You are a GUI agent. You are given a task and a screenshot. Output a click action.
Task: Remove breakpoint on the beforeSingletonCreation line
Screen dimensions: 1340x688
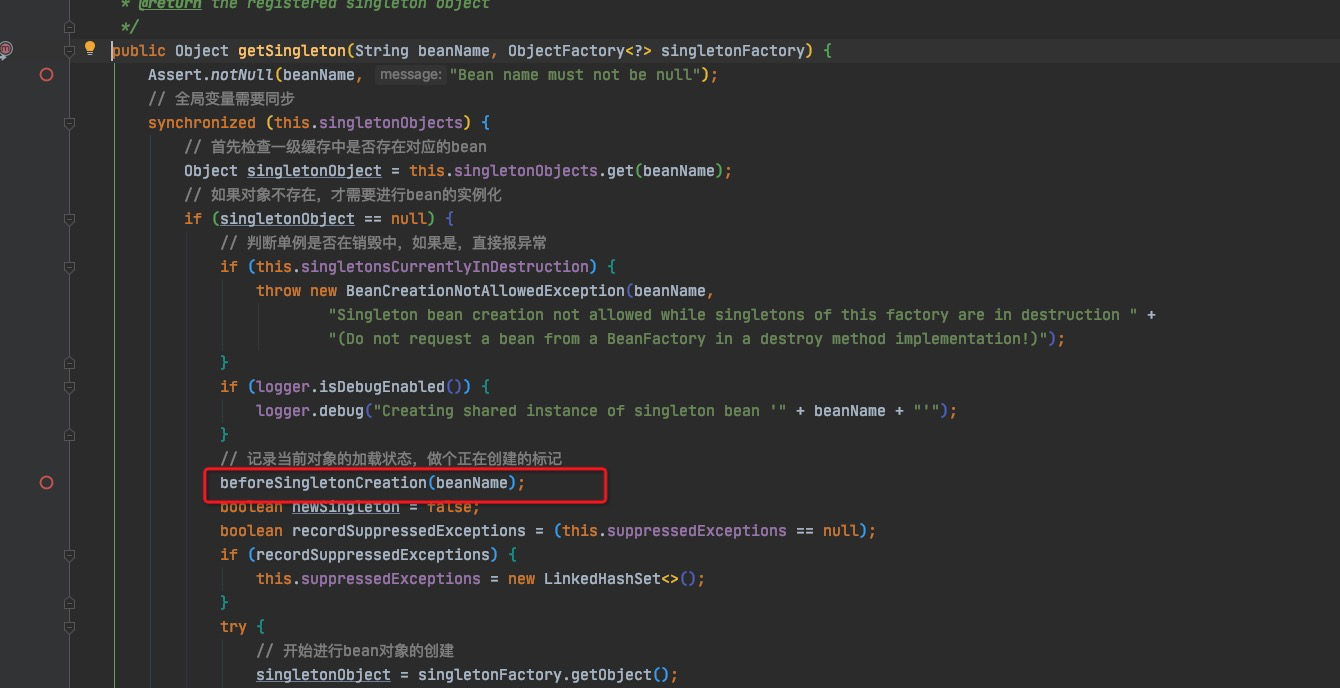pyautogui.click(x=46, y=483)
